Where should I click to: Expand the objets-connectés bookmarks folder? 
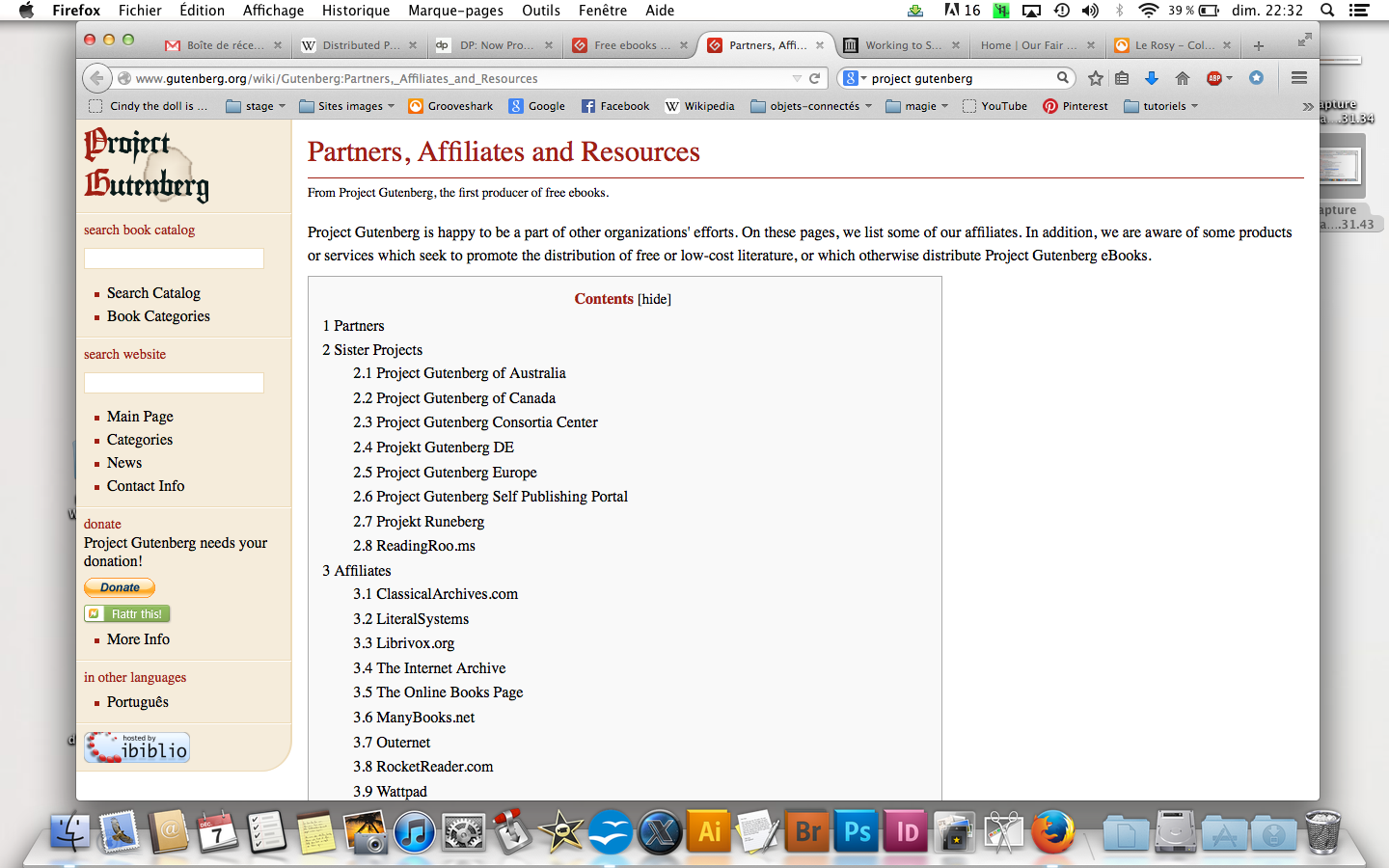click(811, 106)
